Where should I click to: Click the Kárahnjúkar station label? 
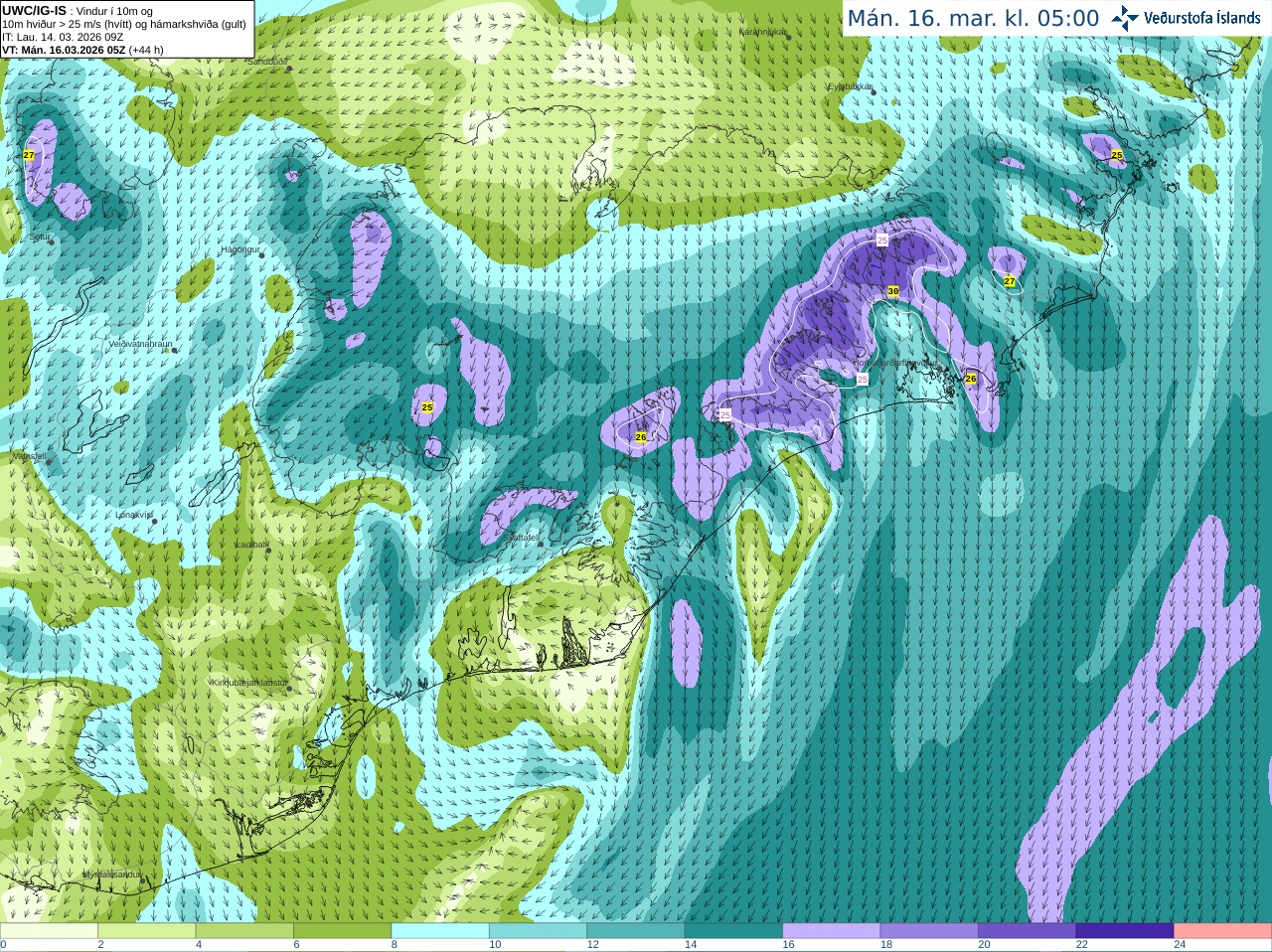pyautogui.click(x=762, y=32)
